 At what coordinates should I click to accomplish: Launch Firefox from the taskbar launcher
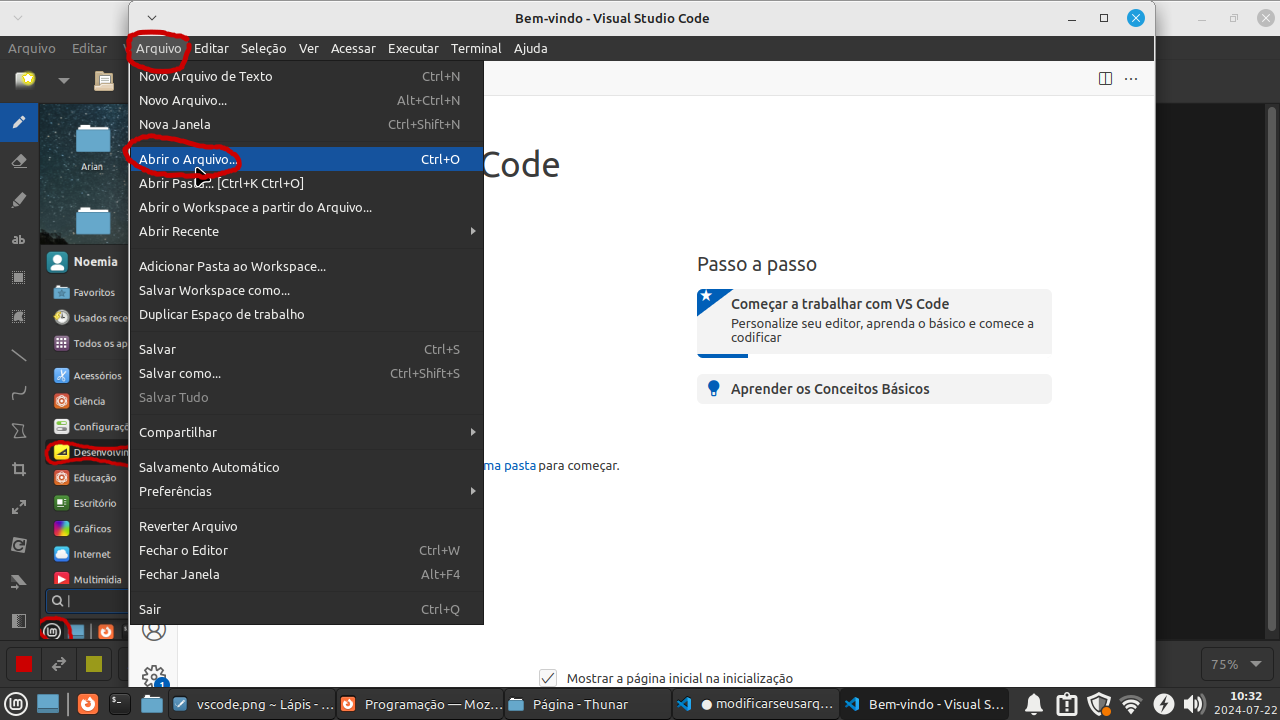(88, 704)
